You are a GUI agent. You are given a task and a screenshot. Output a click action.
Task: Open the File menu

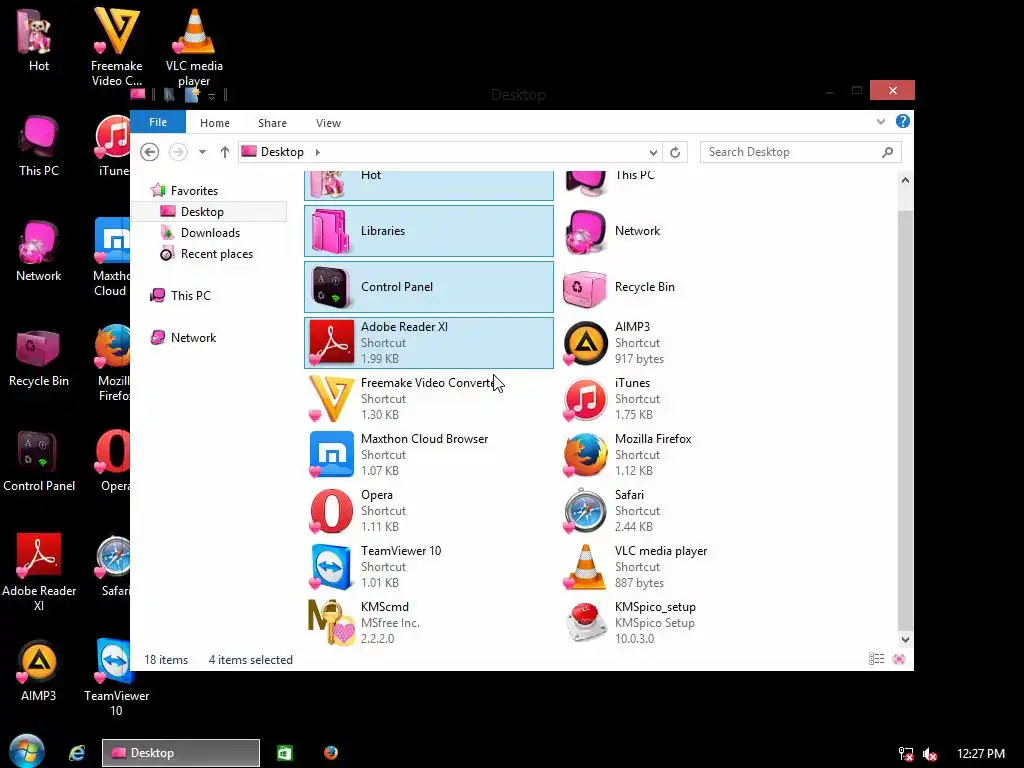coord(158,122)
